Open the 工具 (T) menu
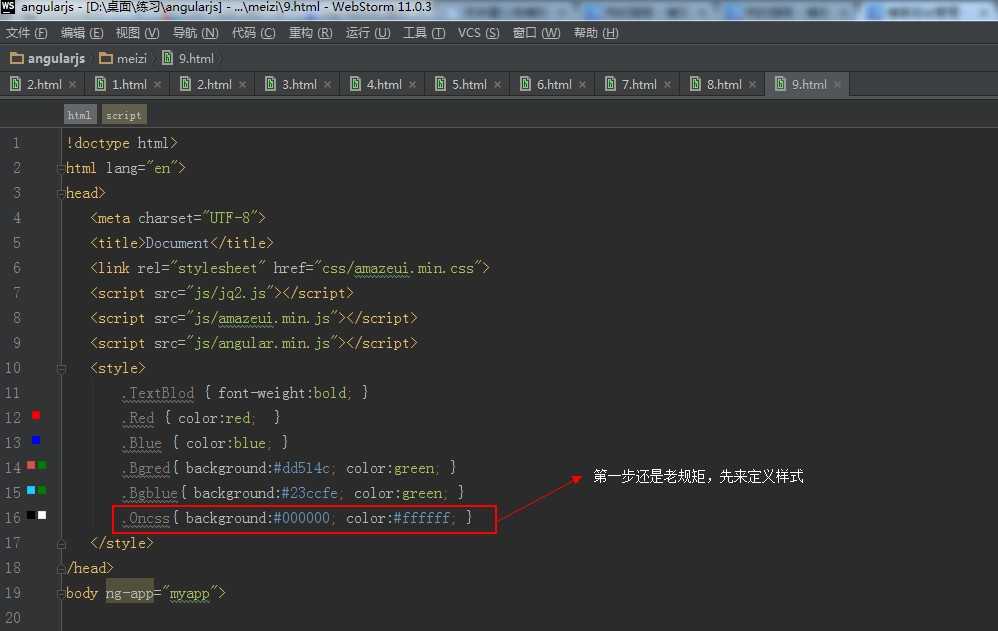Image resolution: width=998 pixels, height=631 pixels. coord(424,33)
